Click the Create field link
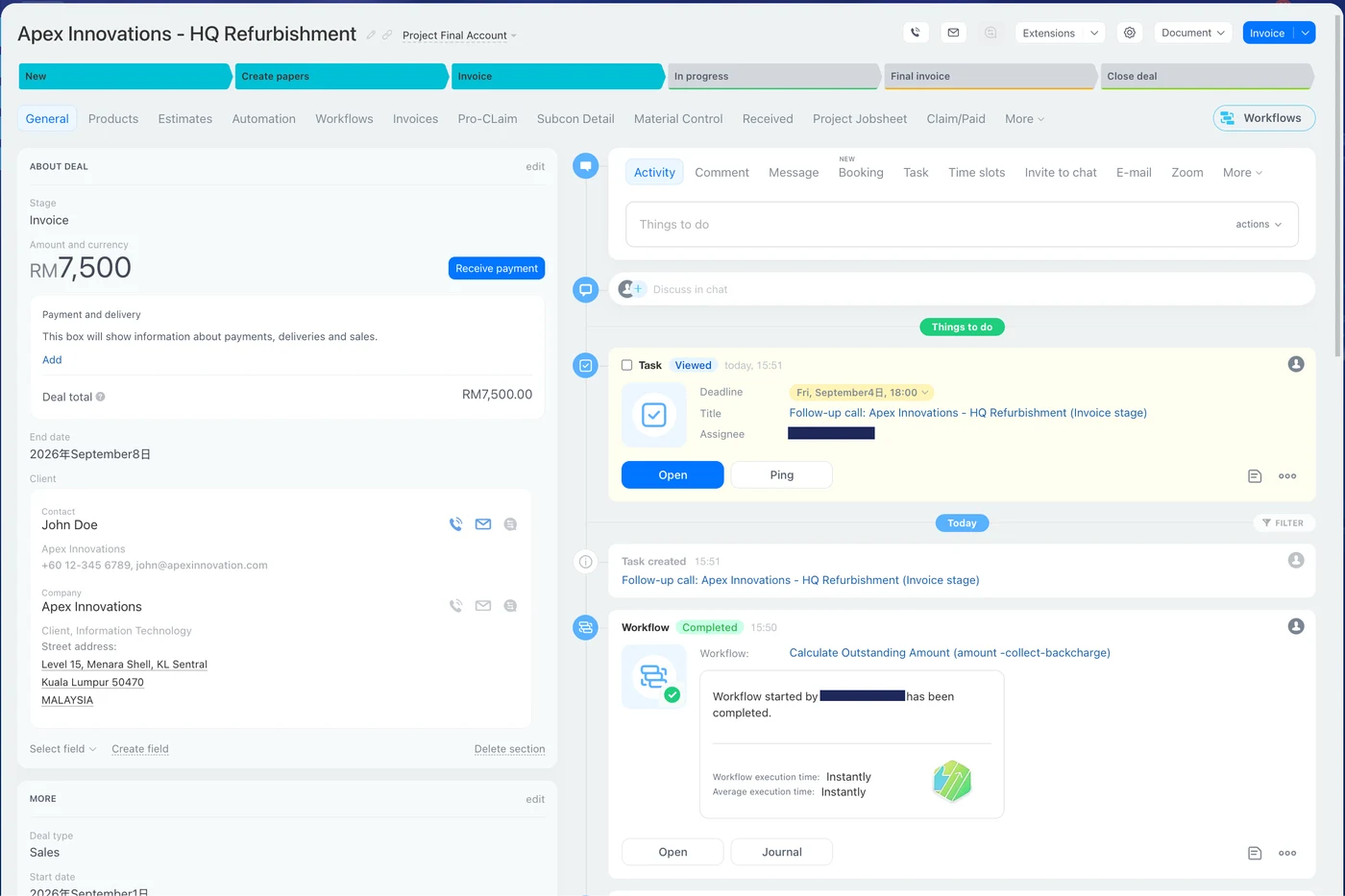The height and width of the screenshot is (896, 1345). point(140,749)
